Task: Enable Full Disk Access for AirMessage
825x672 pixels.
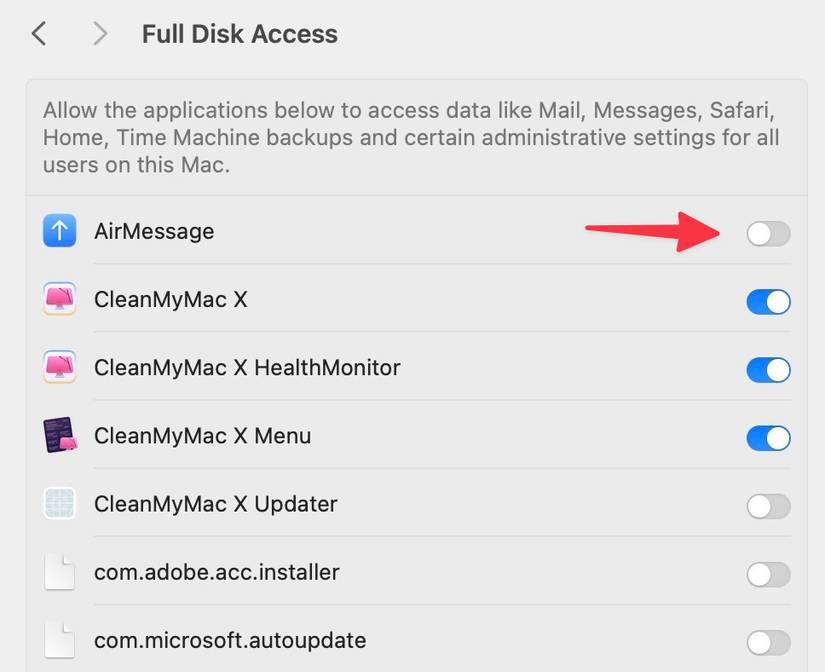Action: click(x=768, y=233)
